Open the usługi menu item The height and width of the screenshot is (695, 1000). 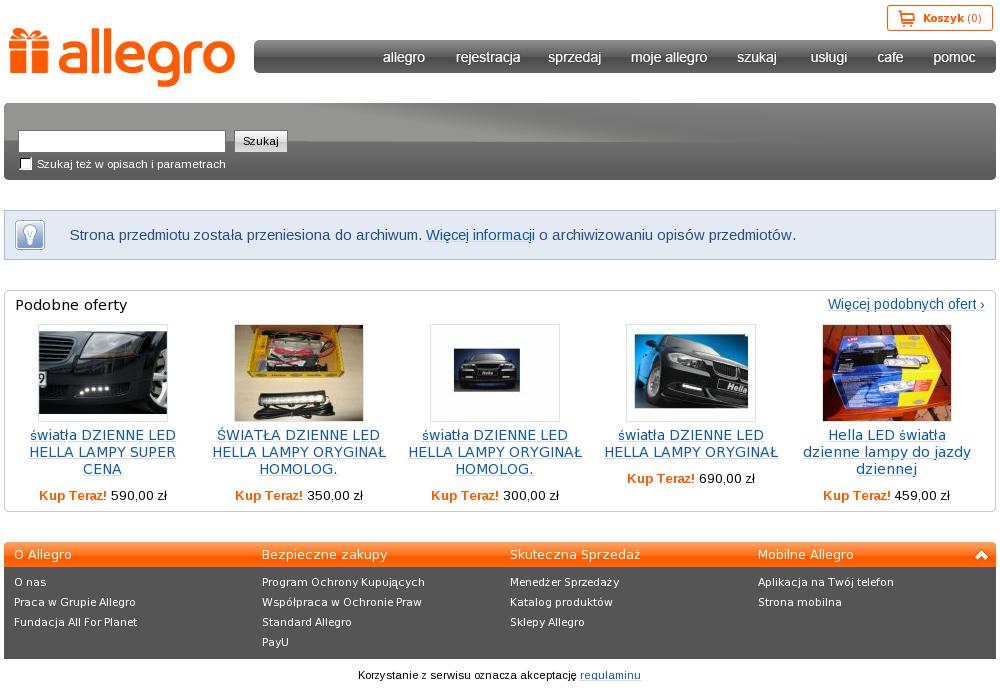(x=828, y=57)
